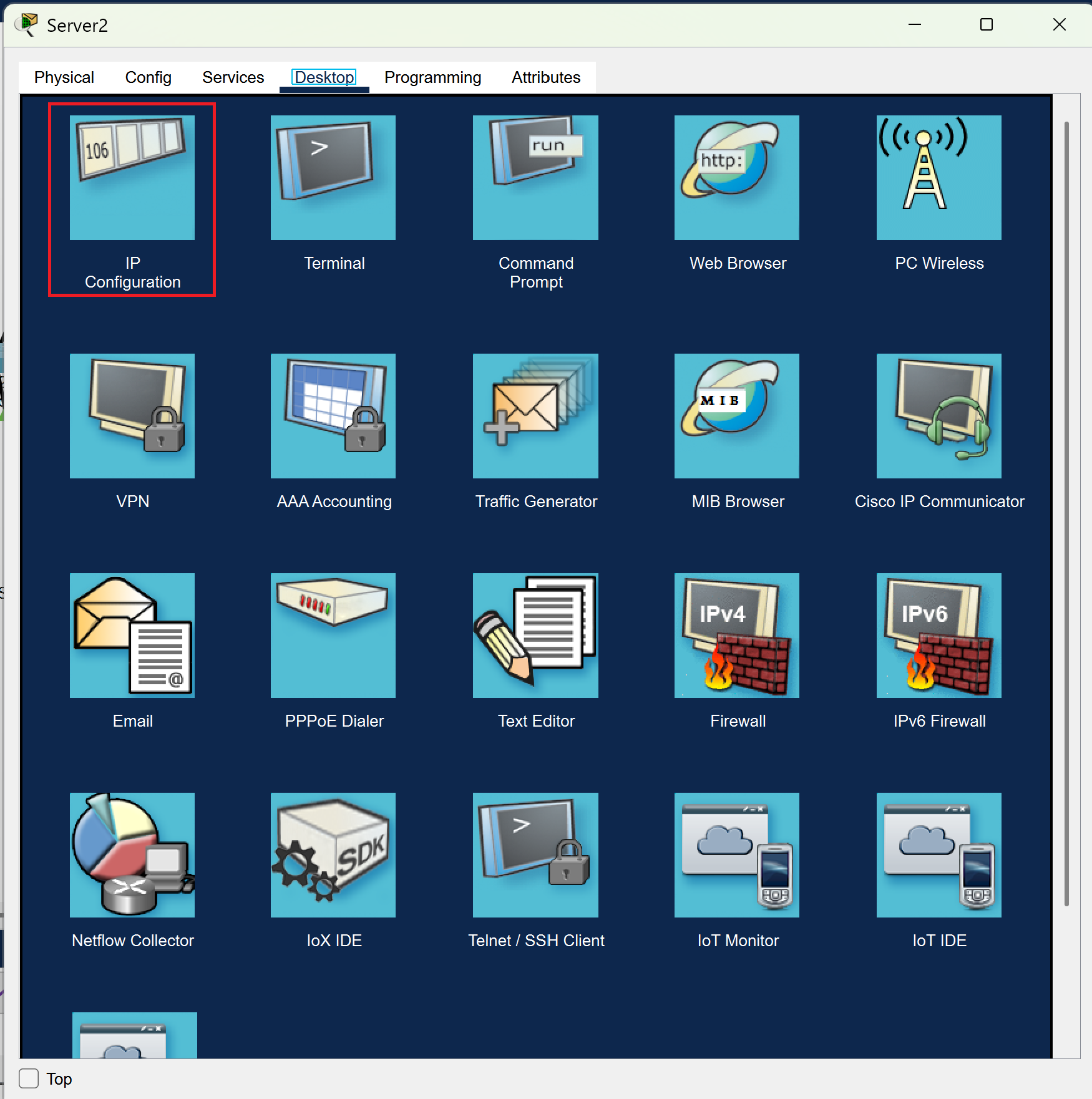The width and height of the screenshot is (1092, 1099).
Task: Click the Packet Tracer icon in title bar
Action: click(x=26, y=24)
